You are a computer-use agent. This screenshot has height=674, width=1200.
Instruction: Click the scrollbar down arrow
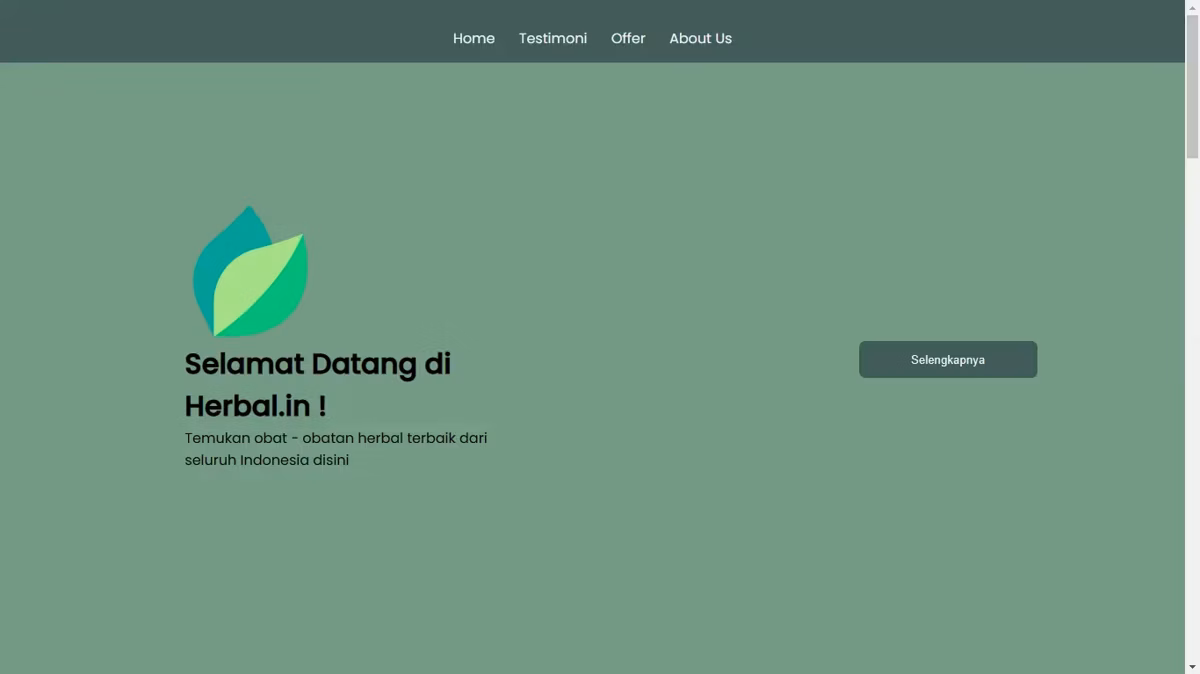[x=1192, y=666]
